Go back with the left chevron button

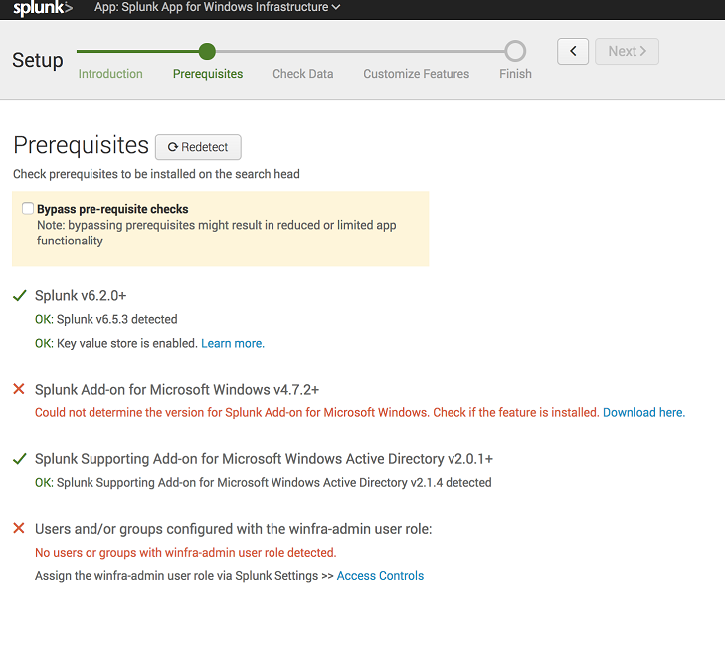pyautogui.click(x=573, y=51)
